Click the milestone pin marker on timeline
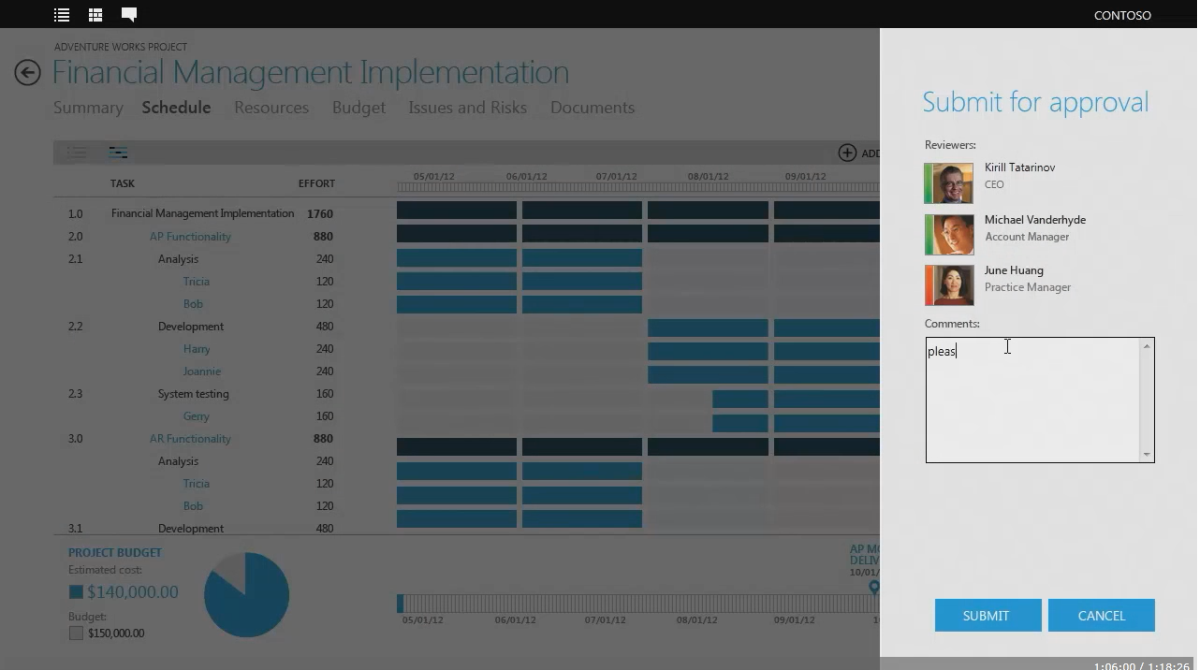 point(874,587)
